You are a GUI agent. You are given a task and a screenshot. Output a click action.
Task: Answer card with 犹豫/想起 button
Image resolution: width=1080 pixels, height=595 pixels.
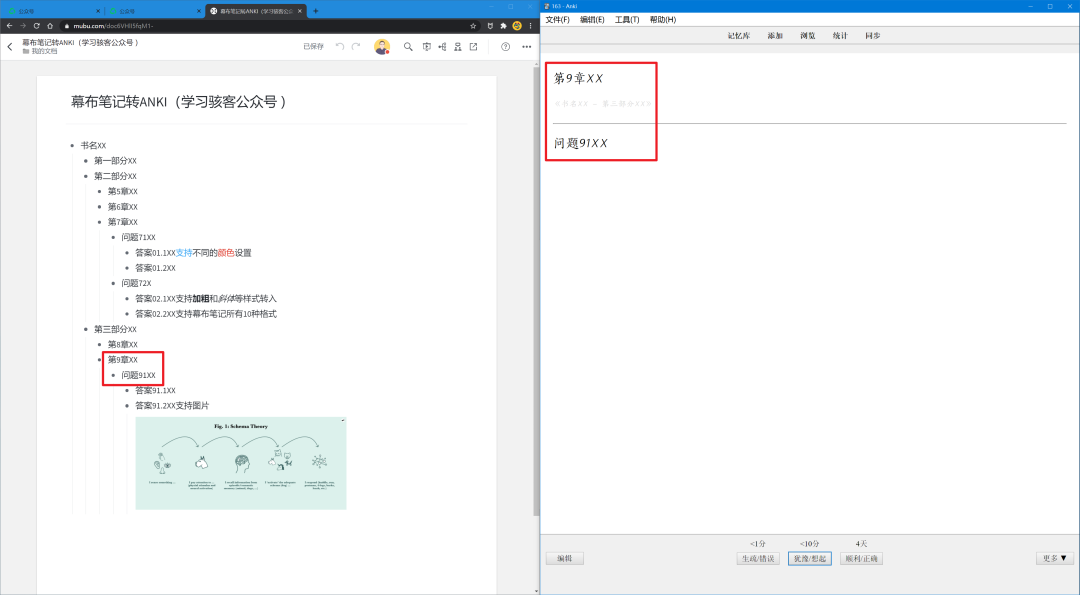(809, 559)
